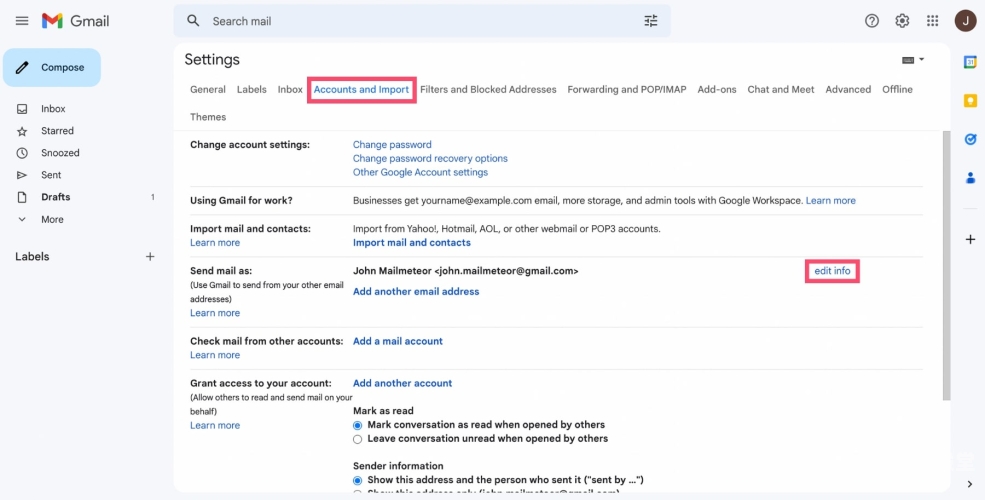This screenshot has width=985, height=500.
Task: Click Add another account link
Action: pos(403,383)
